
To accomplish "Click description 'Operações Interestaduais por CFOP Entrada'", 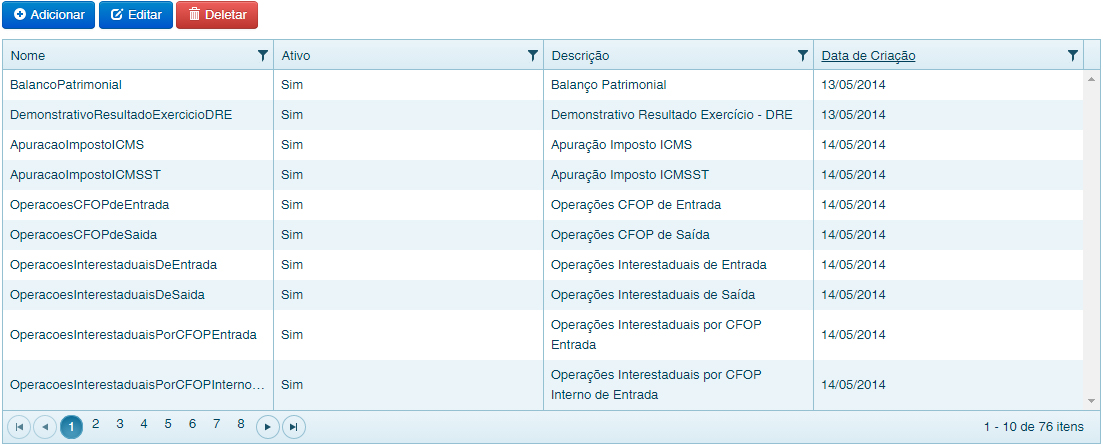I will point(656,335).
